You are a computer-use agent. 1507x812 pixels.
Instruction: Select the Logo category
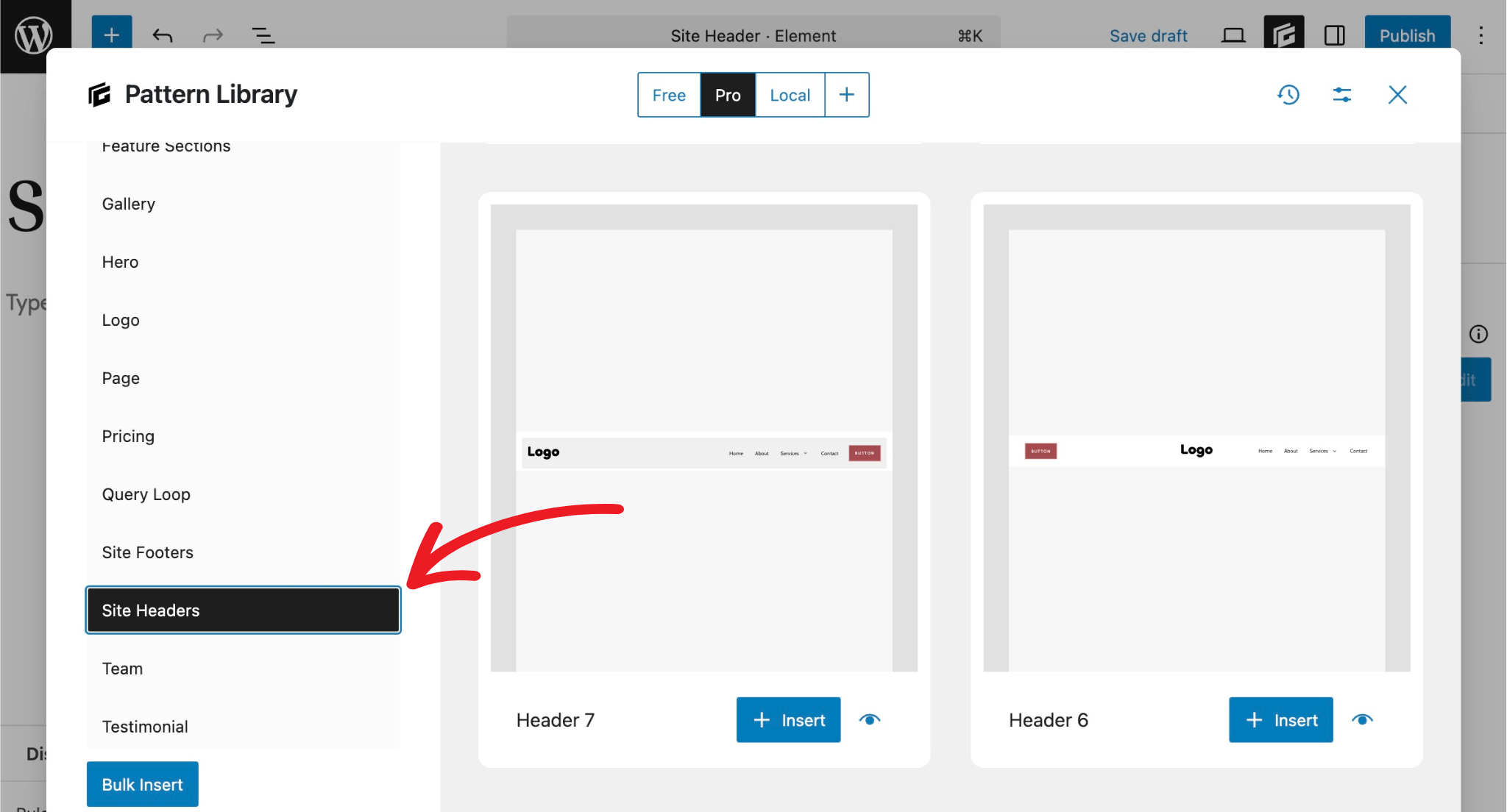[243, 320]
